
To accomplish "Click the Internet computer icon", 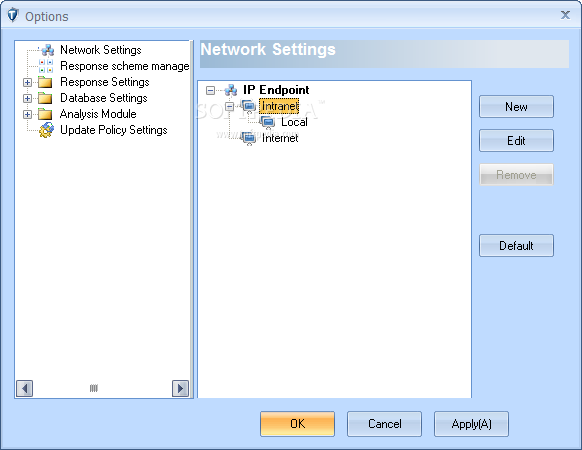I will coord(249,138).
